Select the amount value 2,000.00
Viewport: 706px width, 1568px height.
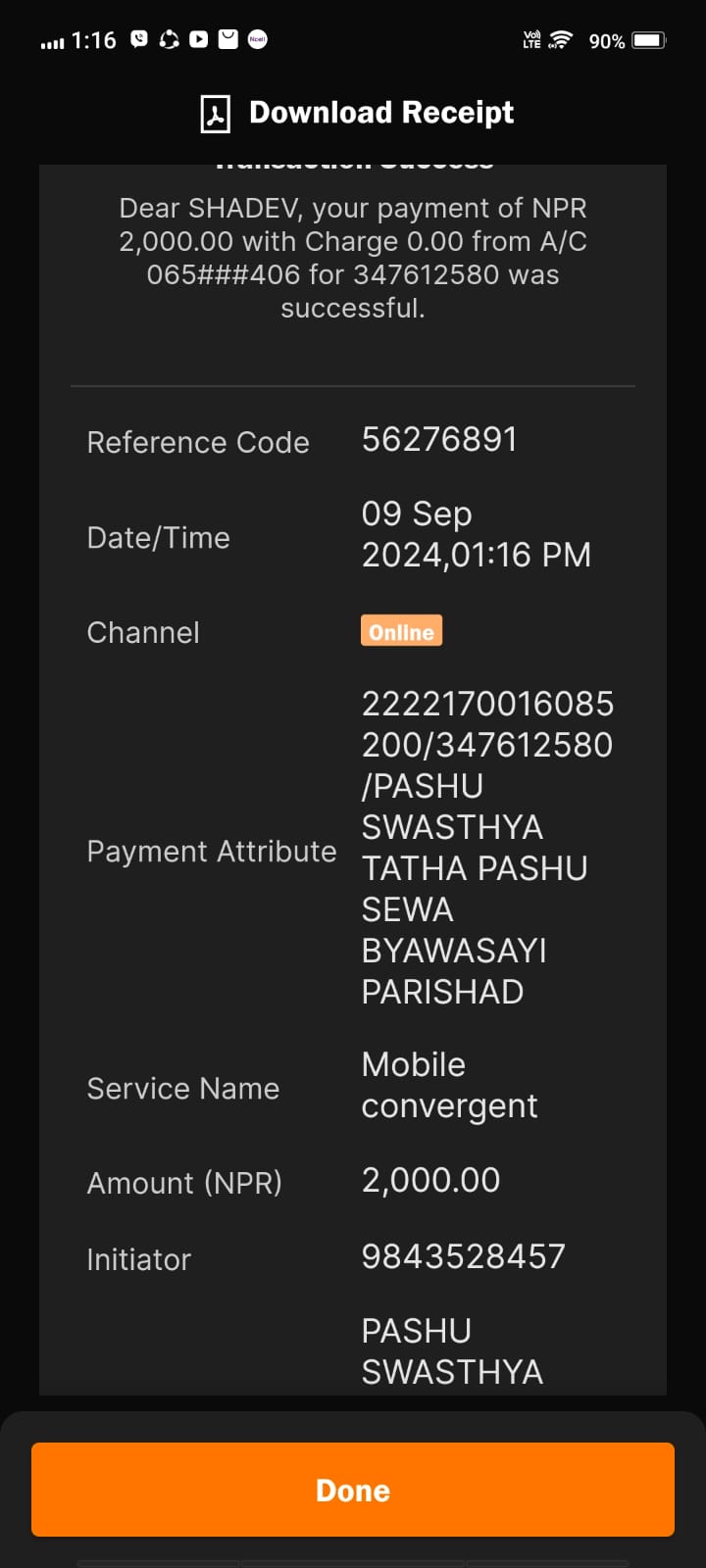tap(430, 1180)
